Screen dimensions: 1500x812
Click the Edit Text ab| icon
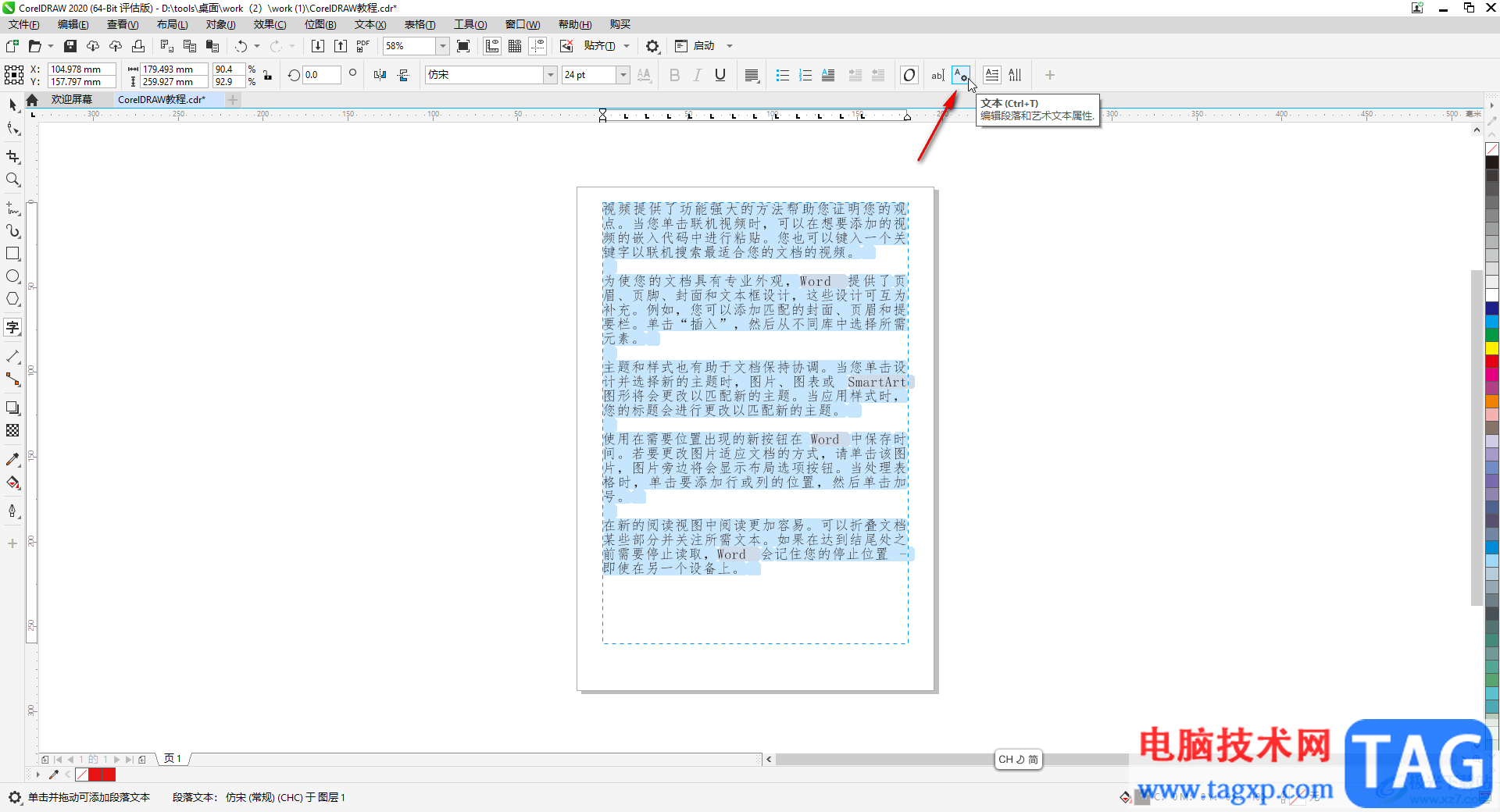937,75
